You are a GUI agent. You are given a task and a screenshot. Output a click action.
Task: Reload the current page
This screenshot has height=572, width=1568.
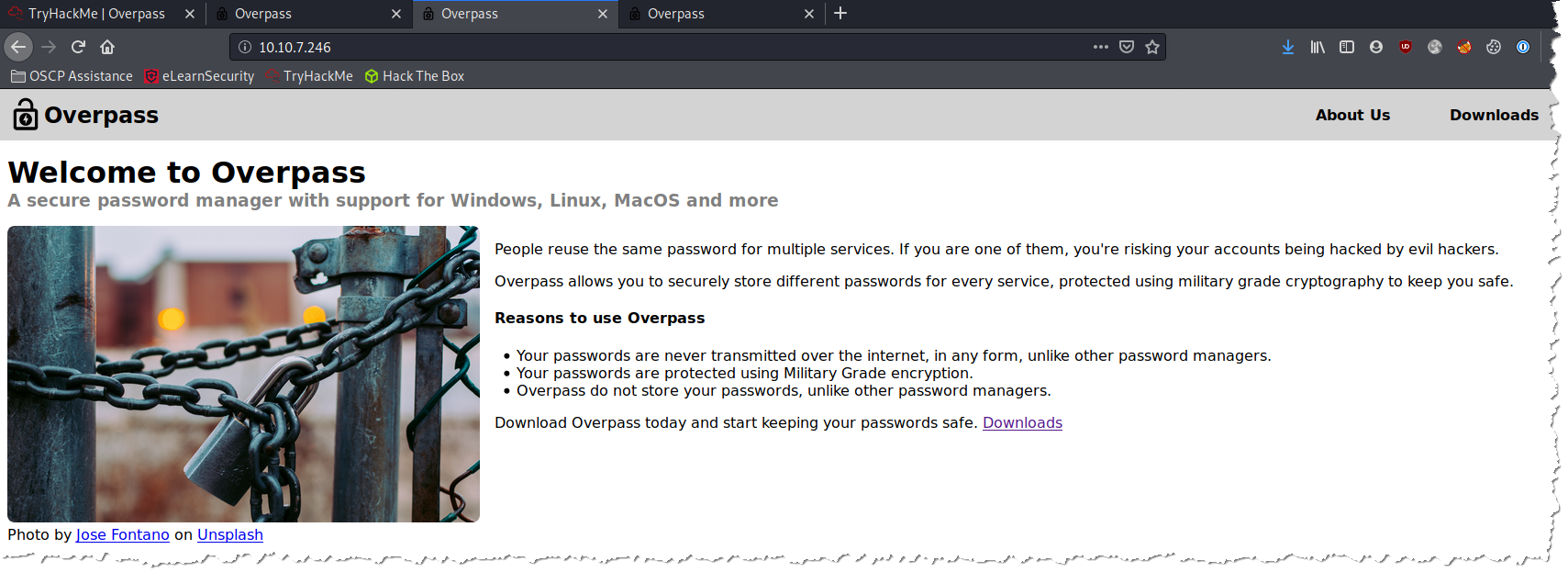tap(79, 47)
